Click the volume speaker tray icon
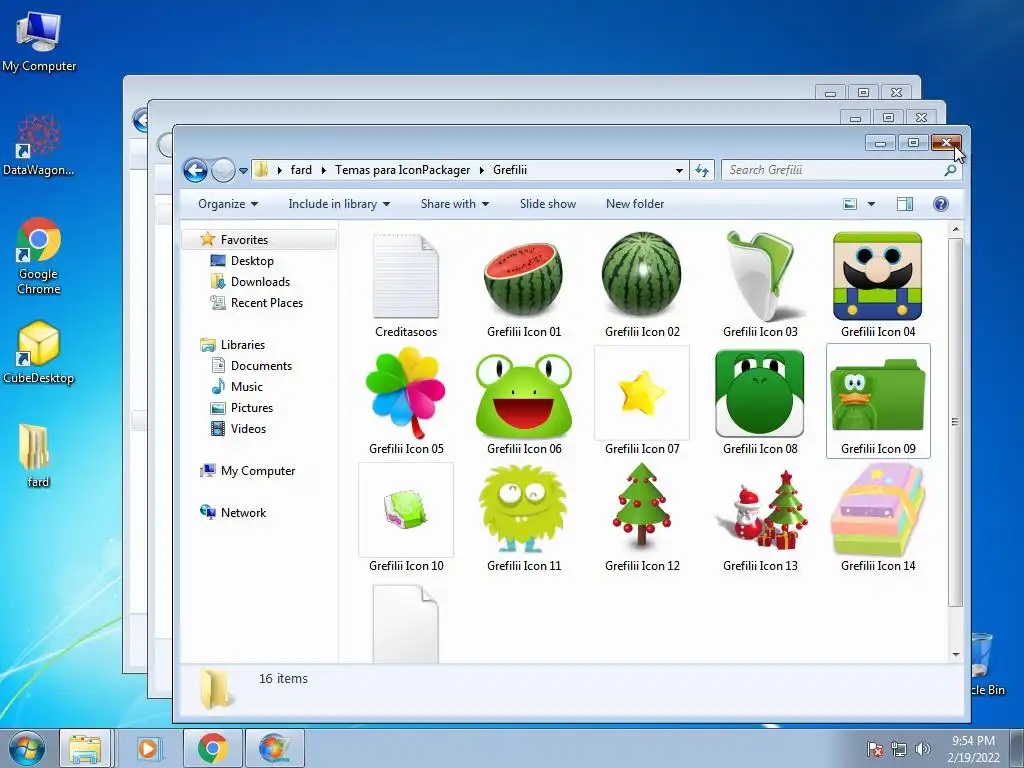 click(923, 749)
